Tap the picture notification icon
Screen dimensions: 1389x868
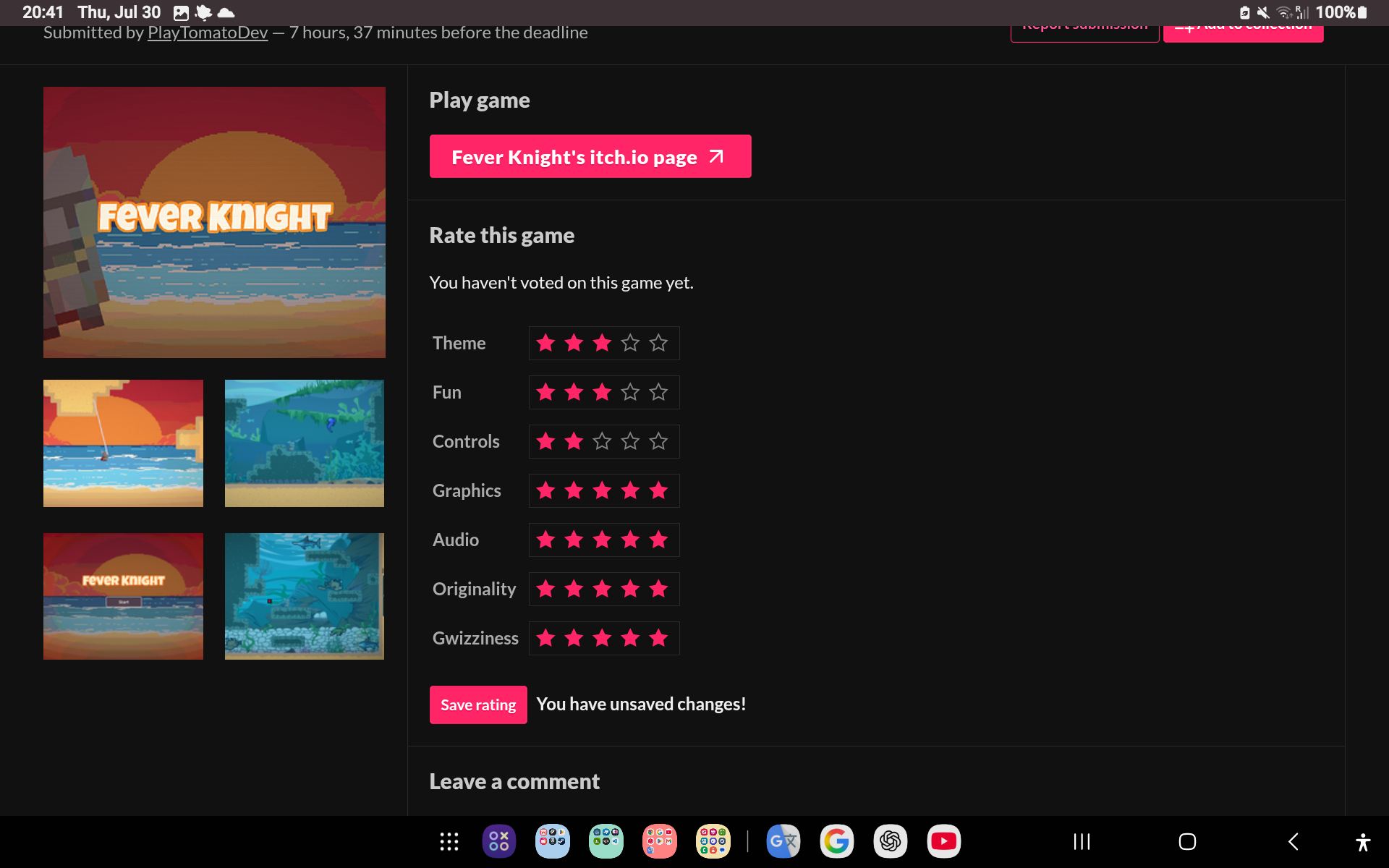coord(181,12)
